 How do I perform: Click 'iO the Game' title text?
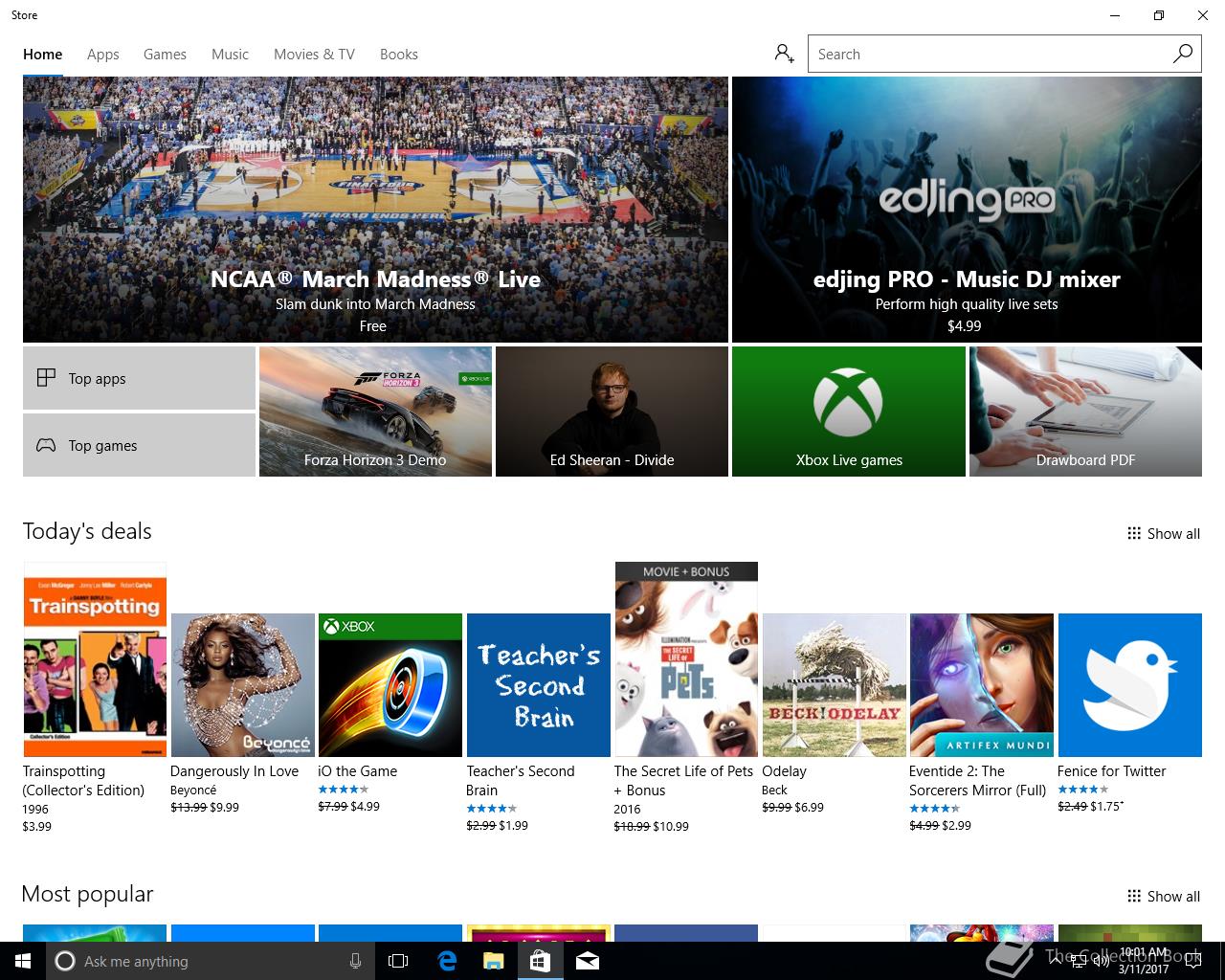pos(357,770)
